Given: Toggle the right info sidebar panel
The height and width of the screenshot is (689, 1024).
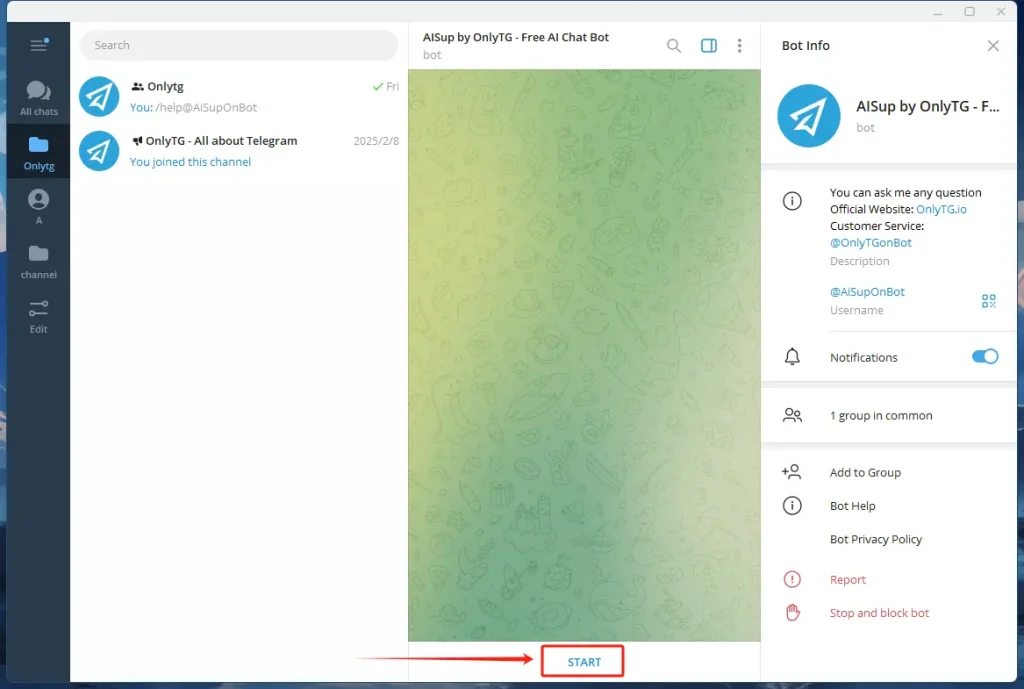Looking at the screenshot, I should [708, 45].
